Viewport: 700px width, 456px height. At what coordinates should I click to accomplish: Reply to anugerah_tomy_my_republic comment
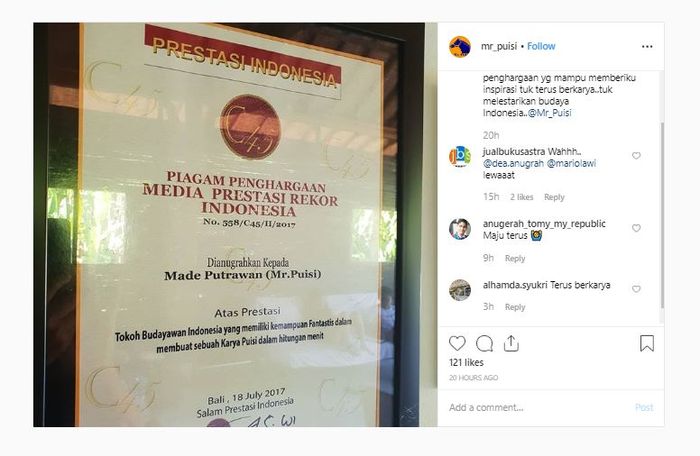[515, 258]
